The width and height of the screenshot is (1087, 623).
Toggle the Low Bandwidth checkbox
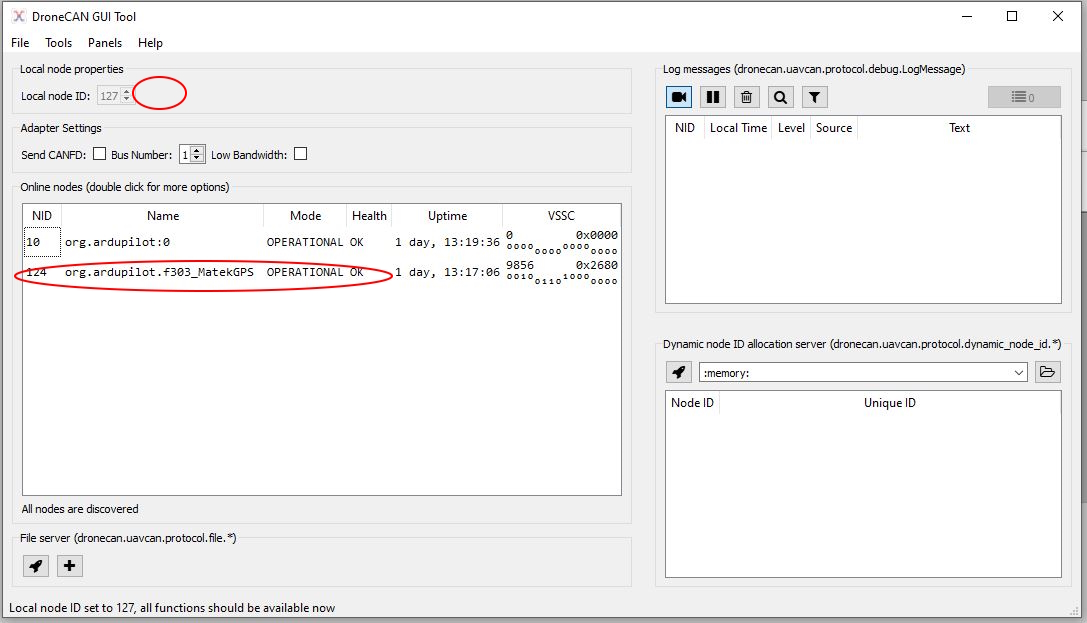pyautogui.click(x=300, y=154)
